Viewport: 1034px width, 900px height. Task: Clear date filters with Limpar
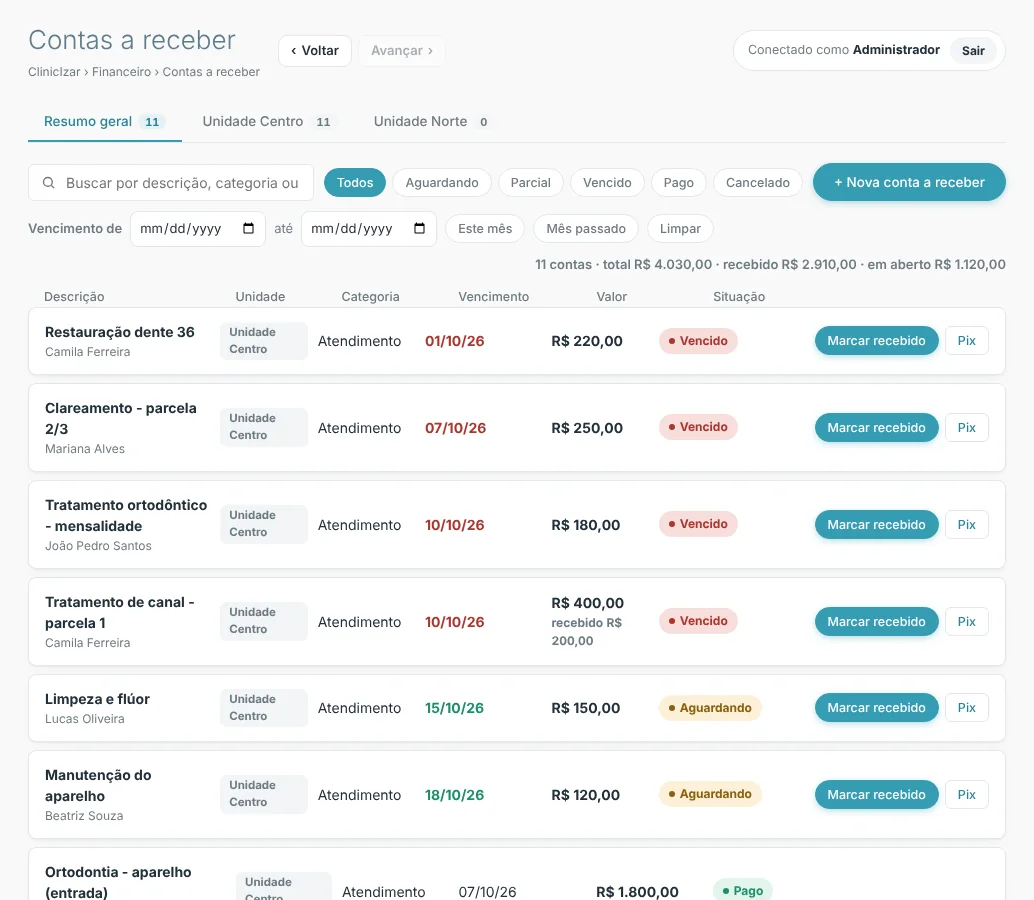tap(680, 229)
